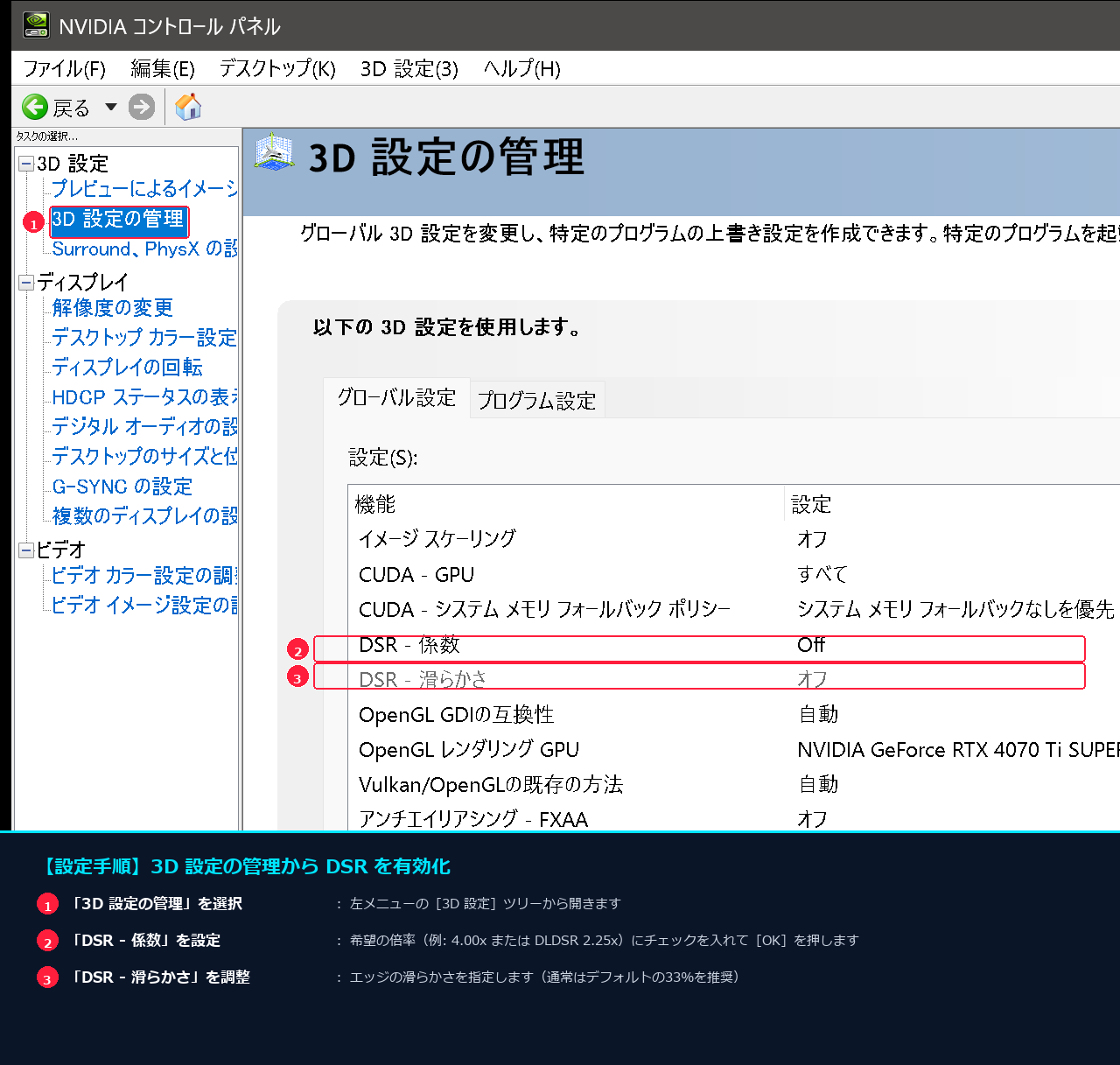The height and width of the screenshot is (1065, 1120).
Task: Click the home icon in toolbar
Action: 188,107
